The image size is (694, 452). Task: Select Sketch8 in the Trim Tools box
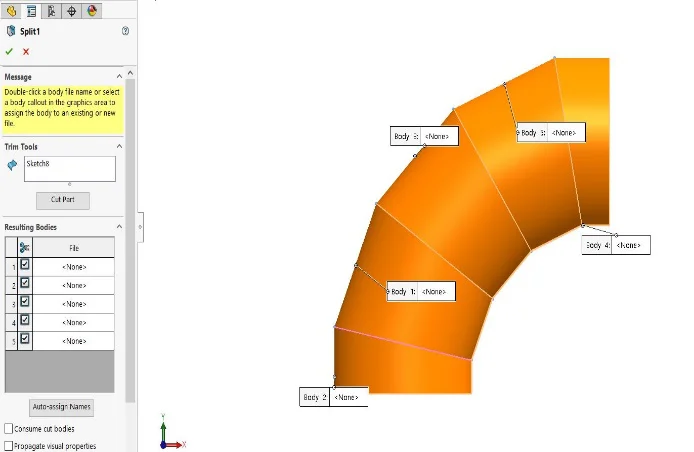click(38, 163)
